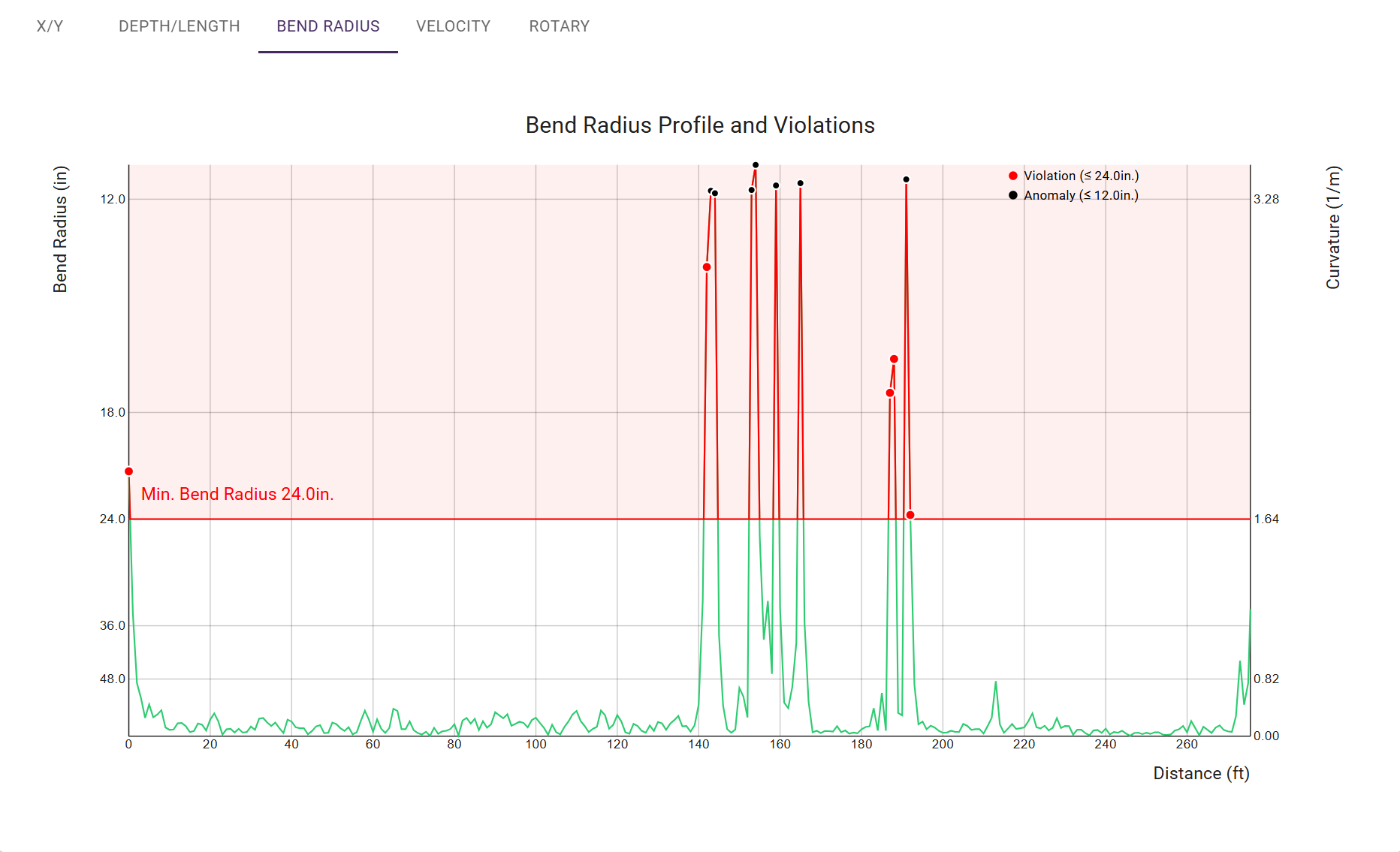The height and width of the screenshot is (852, 1400).
Task: Select the red violation dot near 142 ft
Action: coord(706,266)
